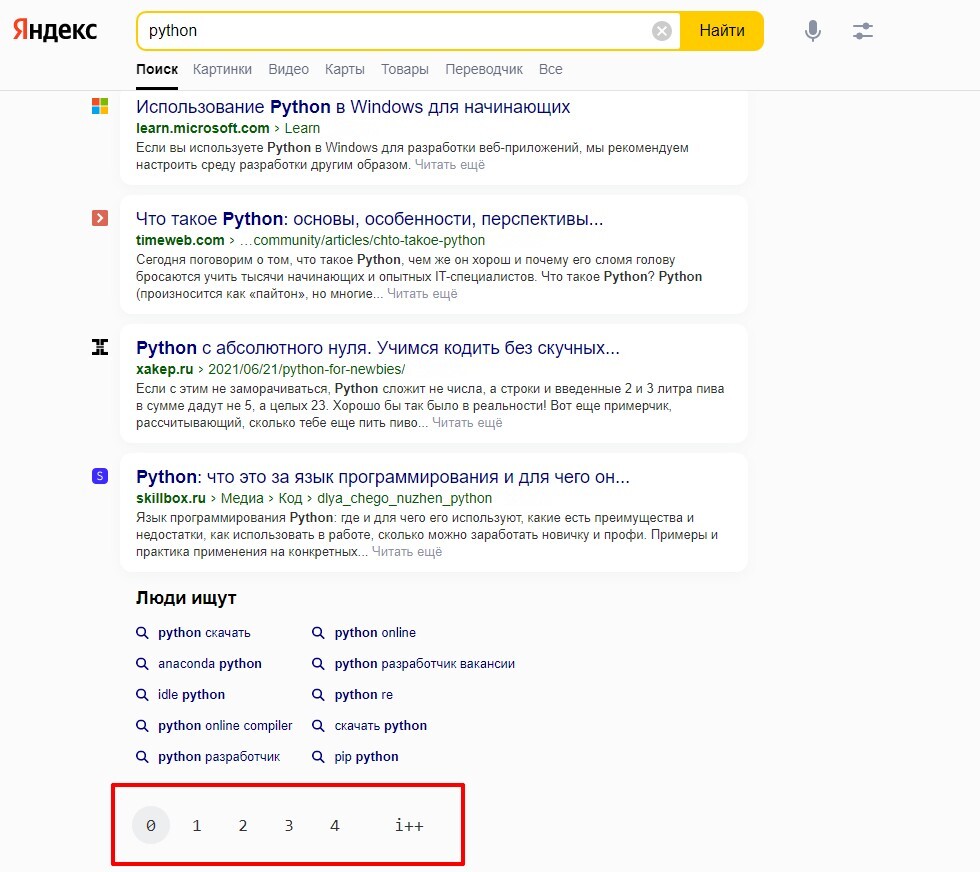Search suggestion anaconda python
The height and width of the screenshot is (872, 980).
[x=209, y=664]
